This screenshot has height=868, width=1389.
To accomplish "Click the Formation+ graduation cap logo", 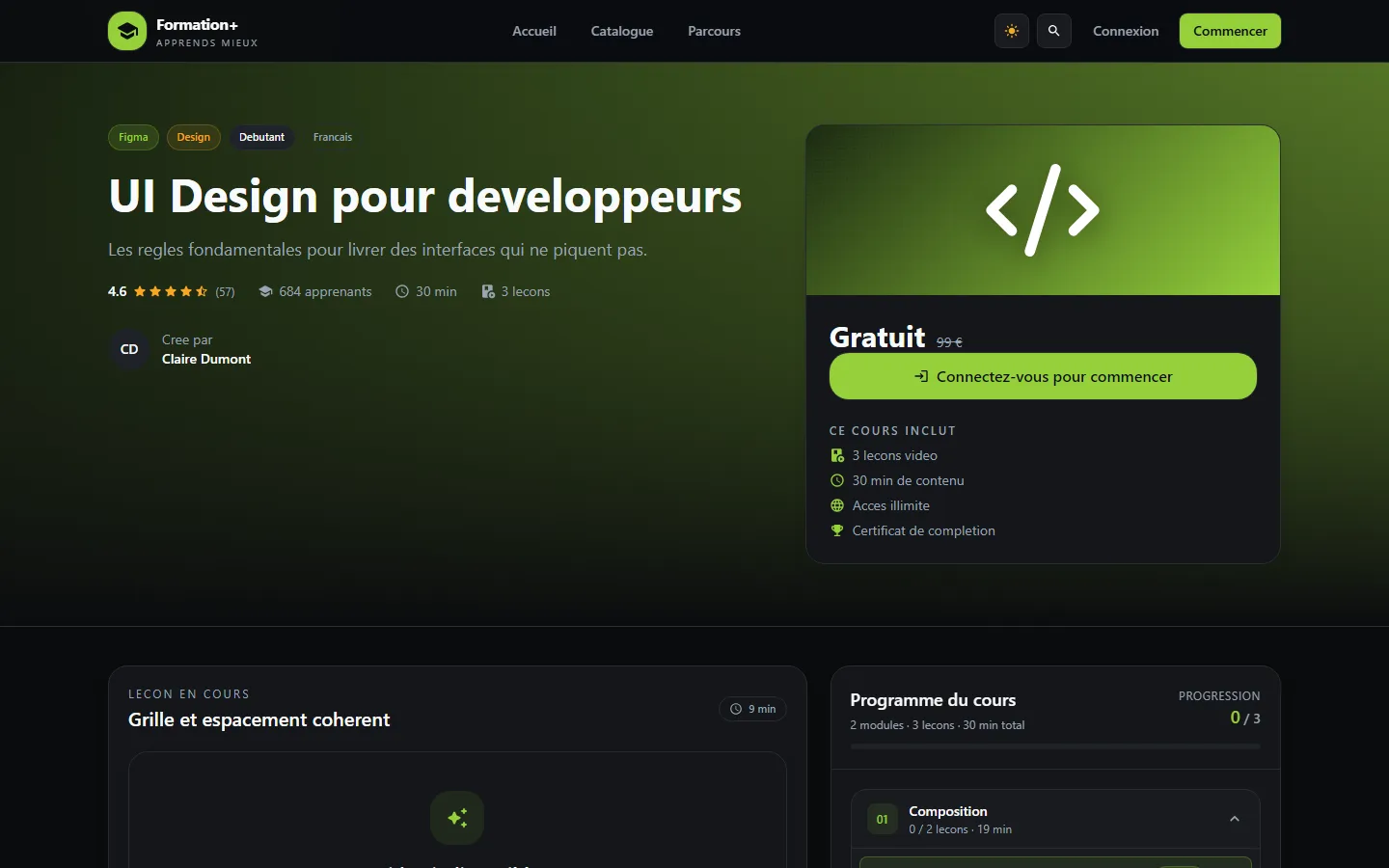I will click(127, 31).
